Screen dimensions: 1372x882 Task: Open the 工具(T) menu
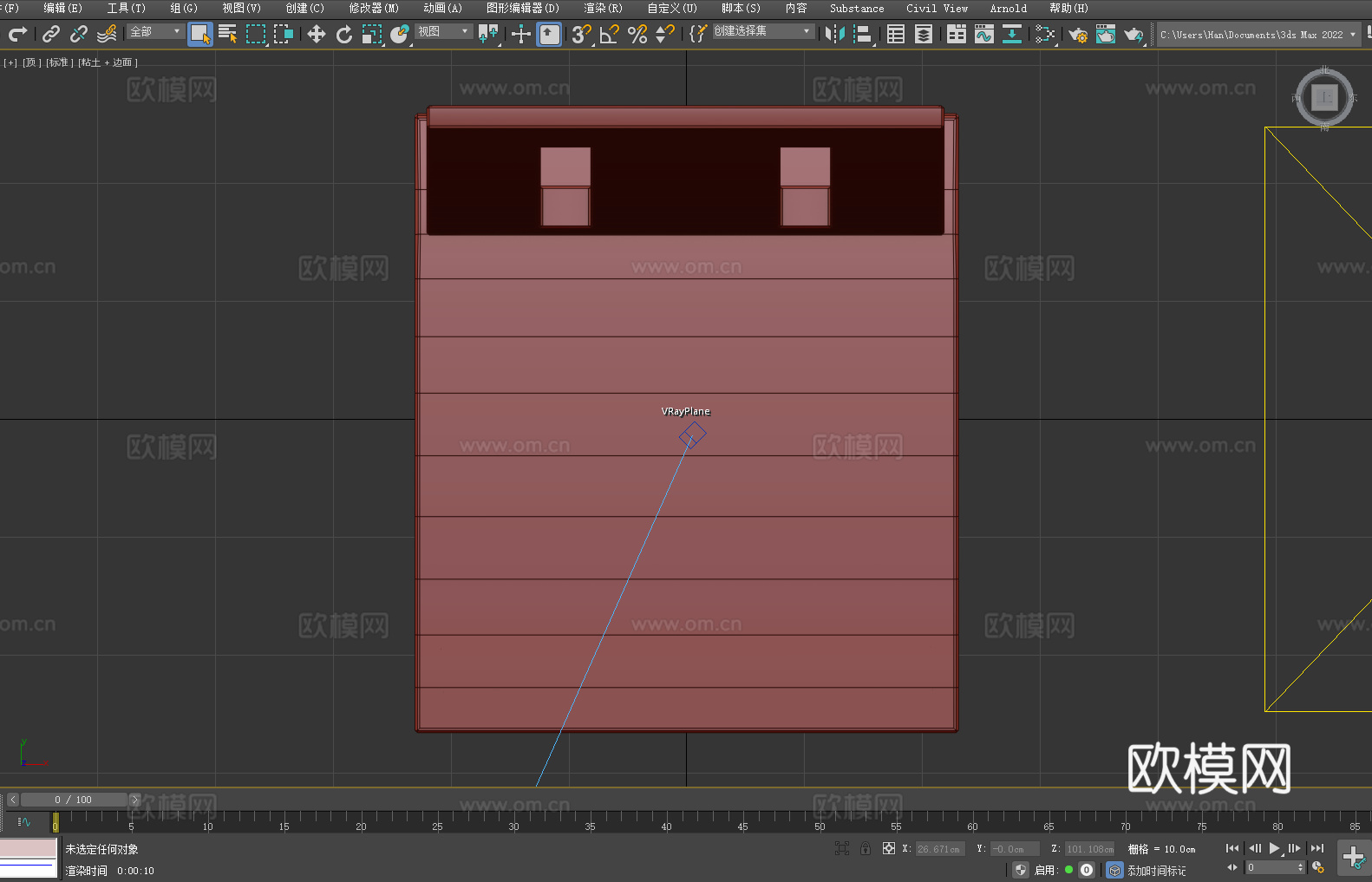click(x=126, y=8)
